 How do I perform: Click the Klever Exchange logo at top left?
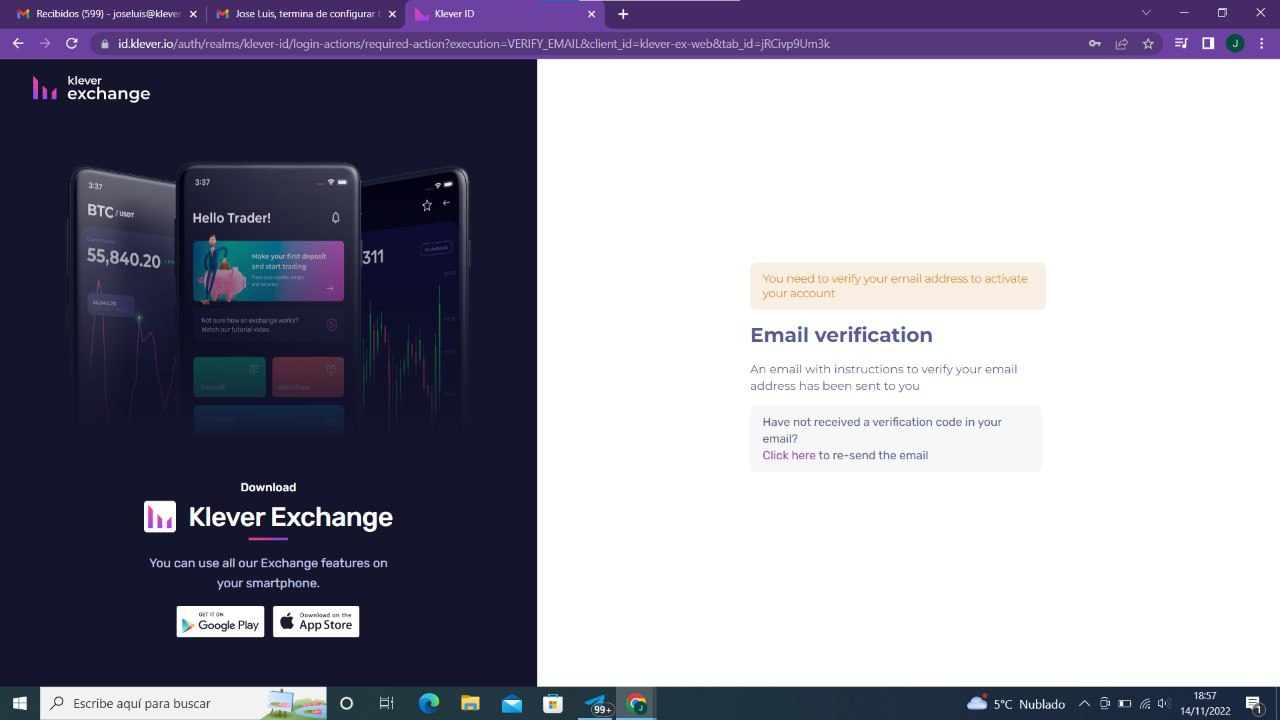91,88
